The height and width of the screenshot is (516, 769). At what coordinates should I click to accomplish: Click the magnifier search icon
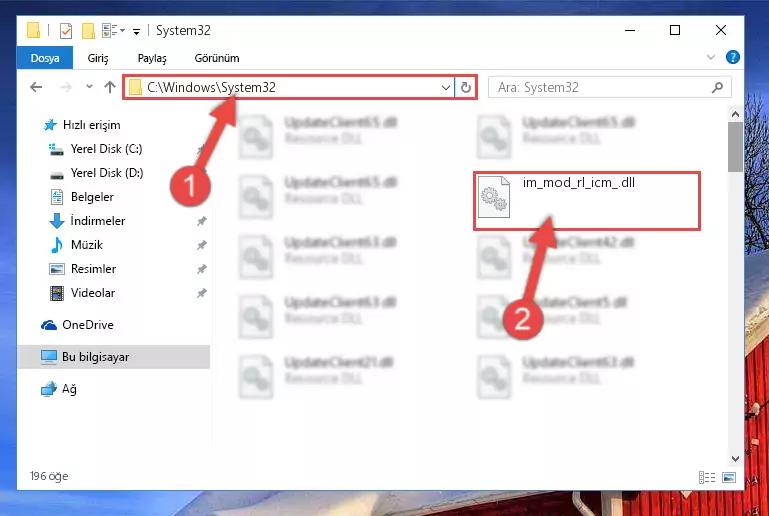coord(718,88)
